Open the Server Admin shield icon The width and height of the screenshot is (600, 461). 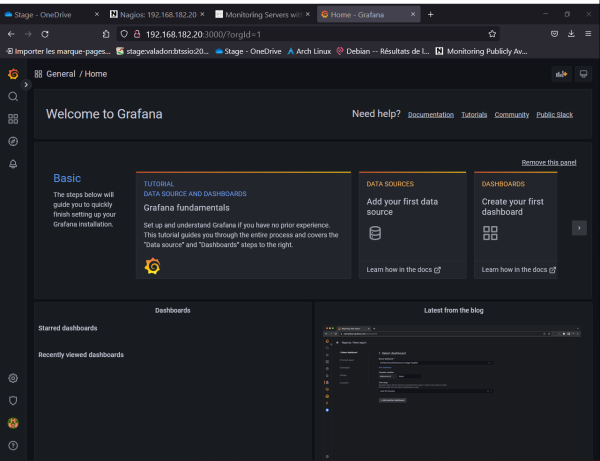tap(13, 401)
